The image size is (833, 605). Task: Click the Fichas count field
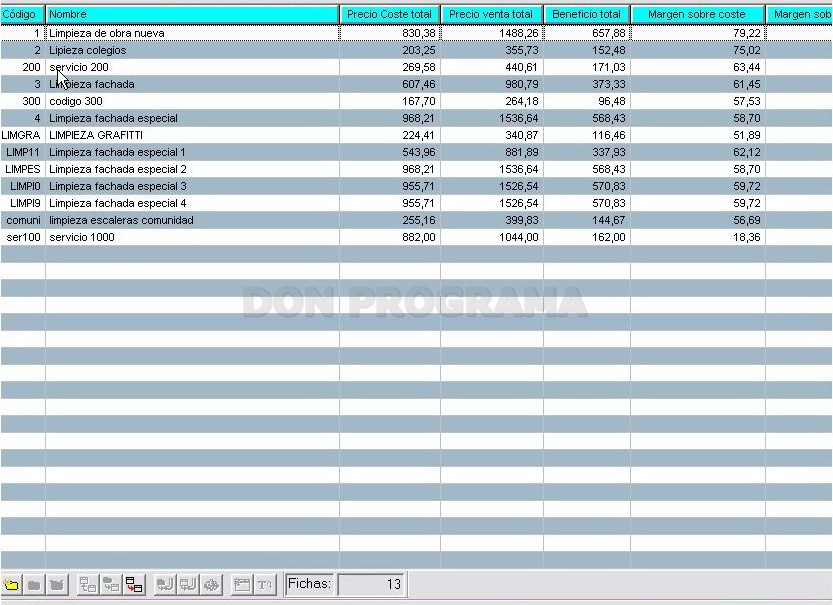371,584
